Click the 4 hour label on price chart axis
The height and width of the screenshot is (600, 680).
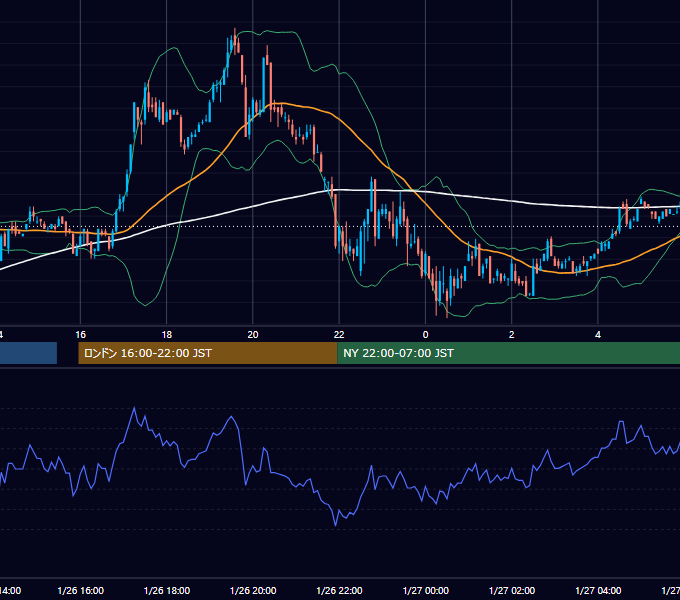click(x=598, y=335)
